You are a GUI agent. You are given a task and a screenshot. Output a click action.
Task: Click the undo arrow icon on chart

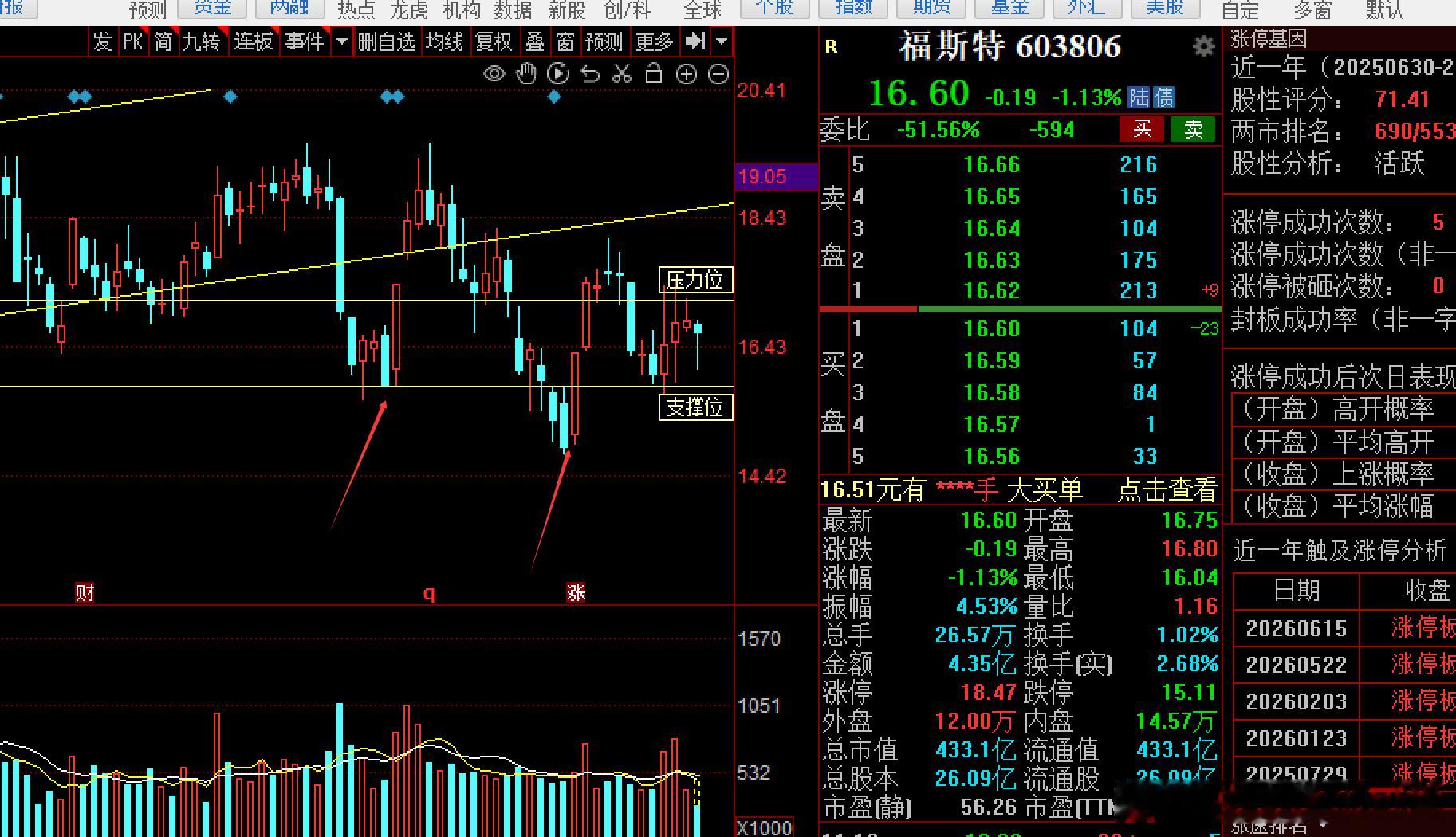[x=590, y=74]
